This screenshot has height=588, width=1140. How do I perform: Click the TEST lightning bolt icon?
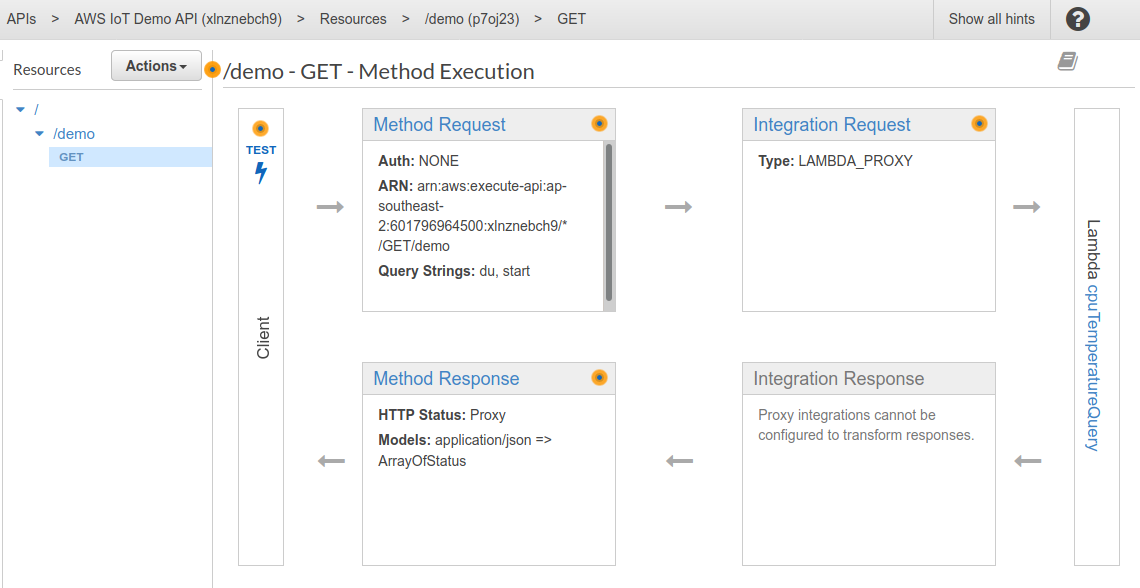coord(261,173)
